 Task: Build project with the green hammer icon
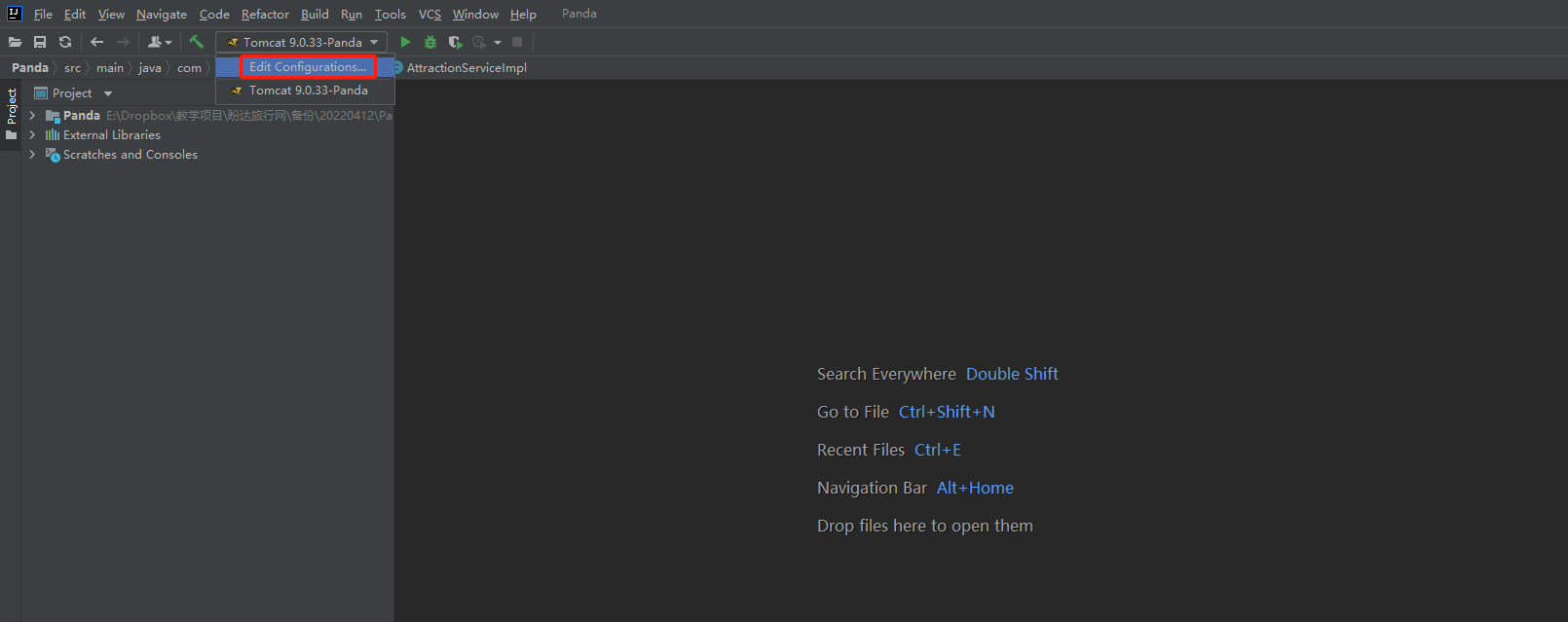[196, 42]
